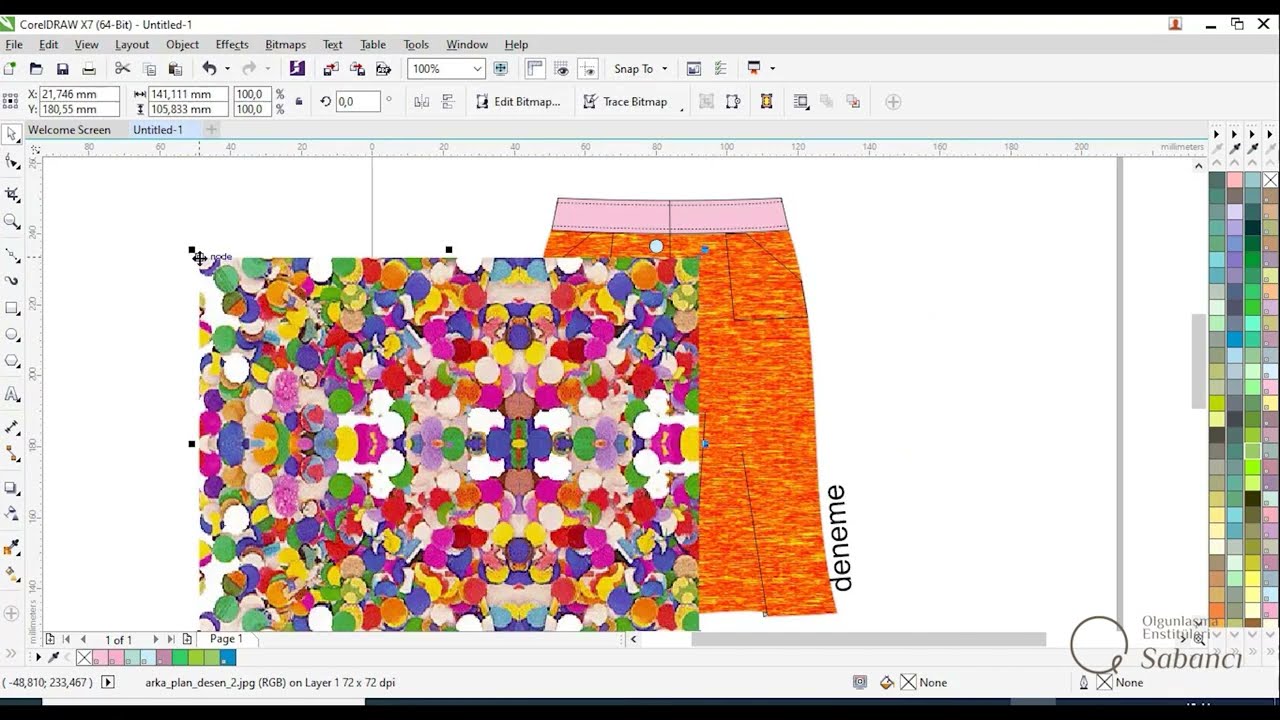Add a new document tab plus
The height and width of the screenshot is (720, 1280).
pyautogui.click(x=211, y=130)
